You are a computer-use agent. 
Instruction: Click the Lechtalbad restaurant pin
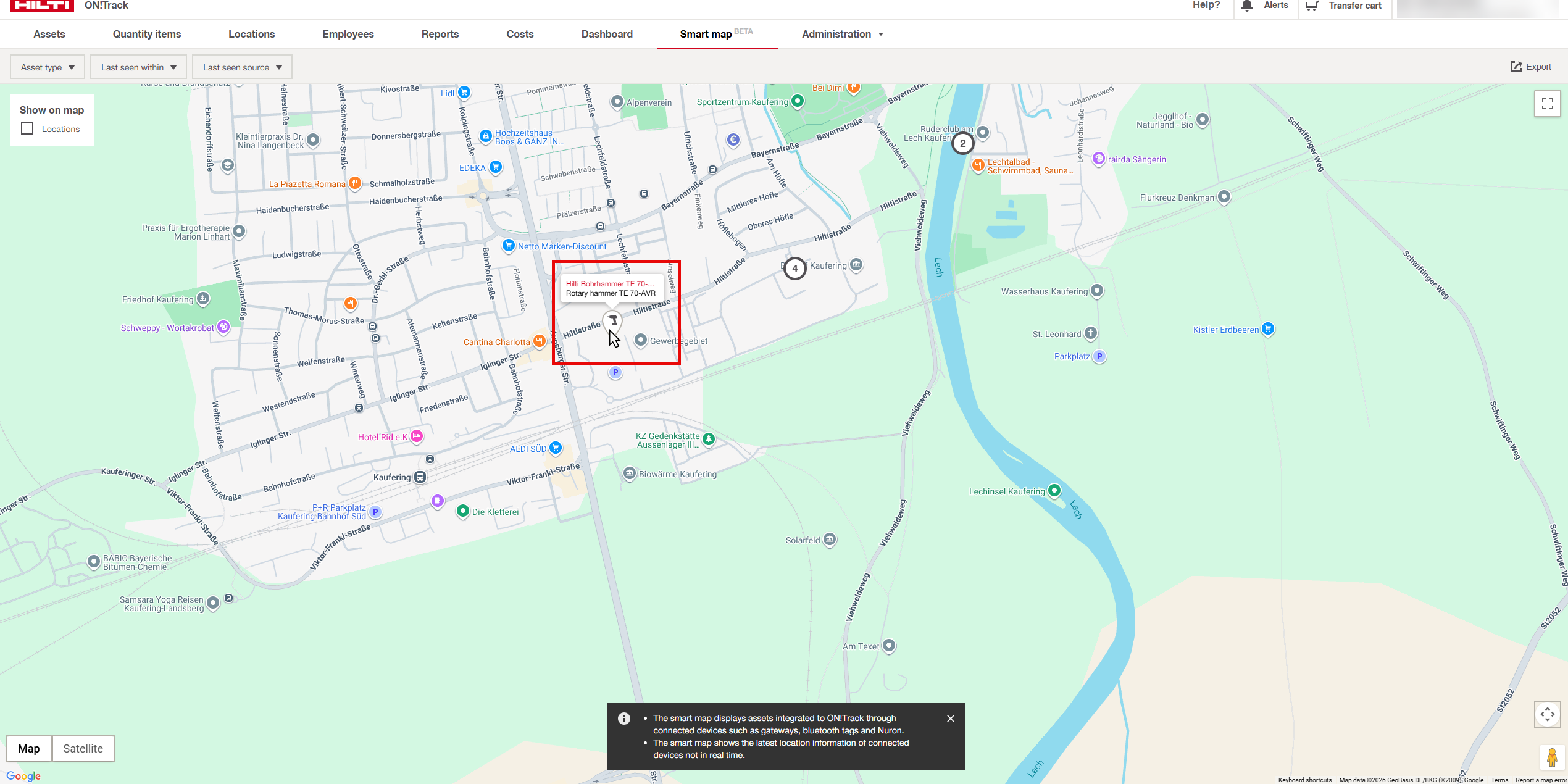[978, 165]
